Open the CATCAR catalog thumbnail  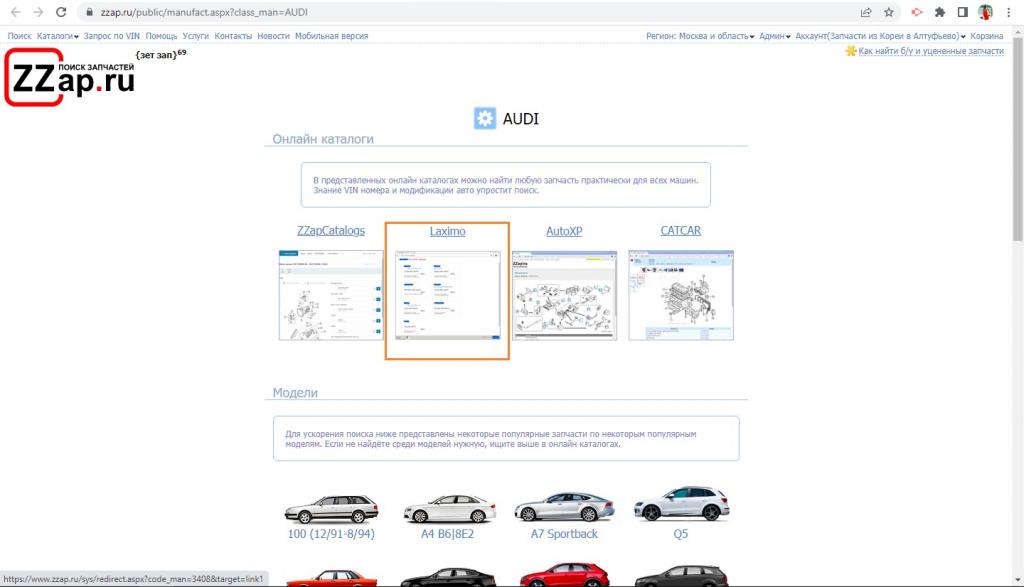tap(680, 295)
